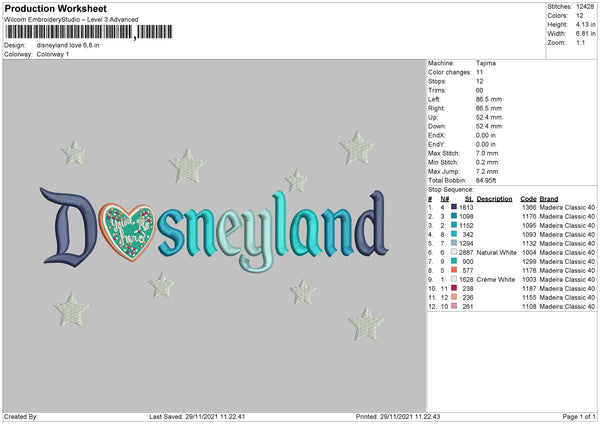Click the 'Created By:' footer label

(21, 417)
